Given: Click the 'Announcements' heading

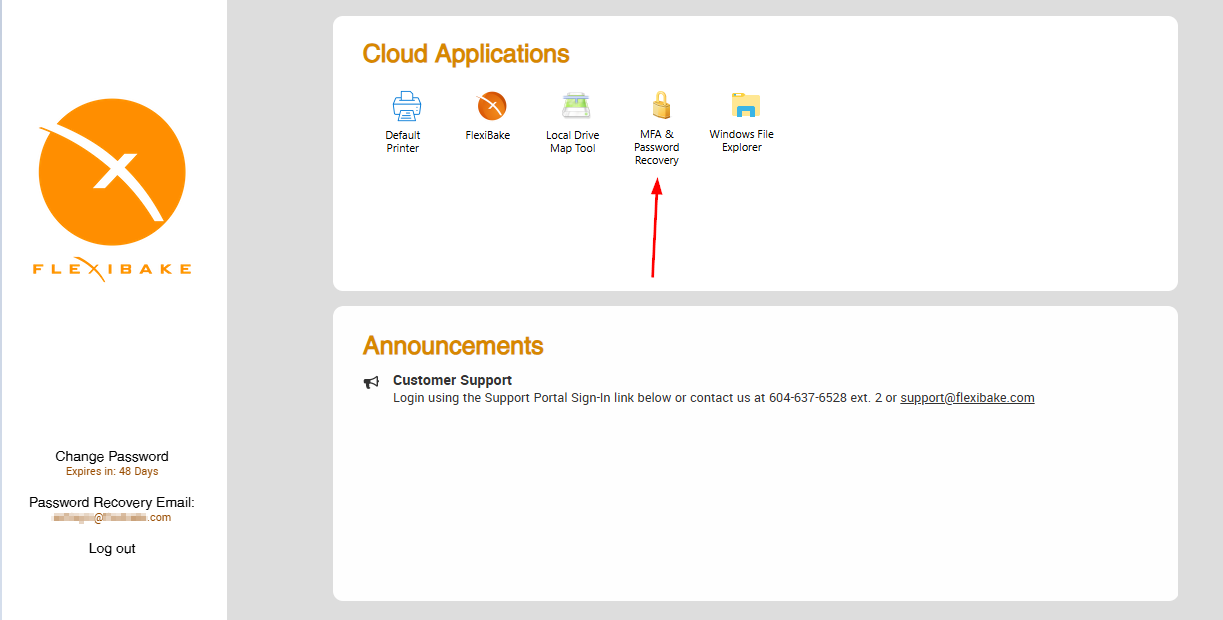Looking at the screenshot, I should (453, 346).
